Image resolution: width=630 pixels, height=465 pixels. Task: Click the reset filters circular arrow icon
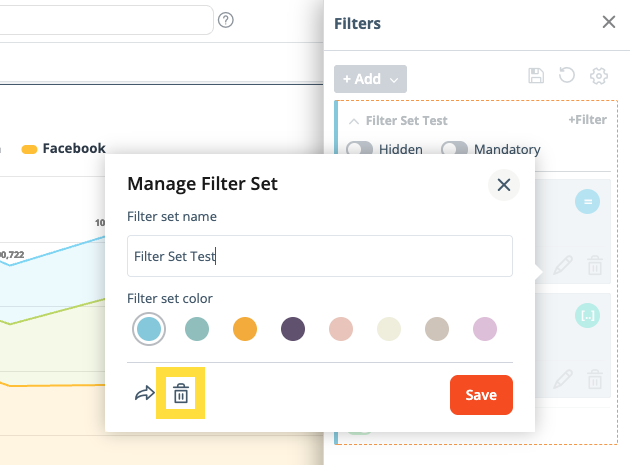pyautogui.click(x=567, y=77)
